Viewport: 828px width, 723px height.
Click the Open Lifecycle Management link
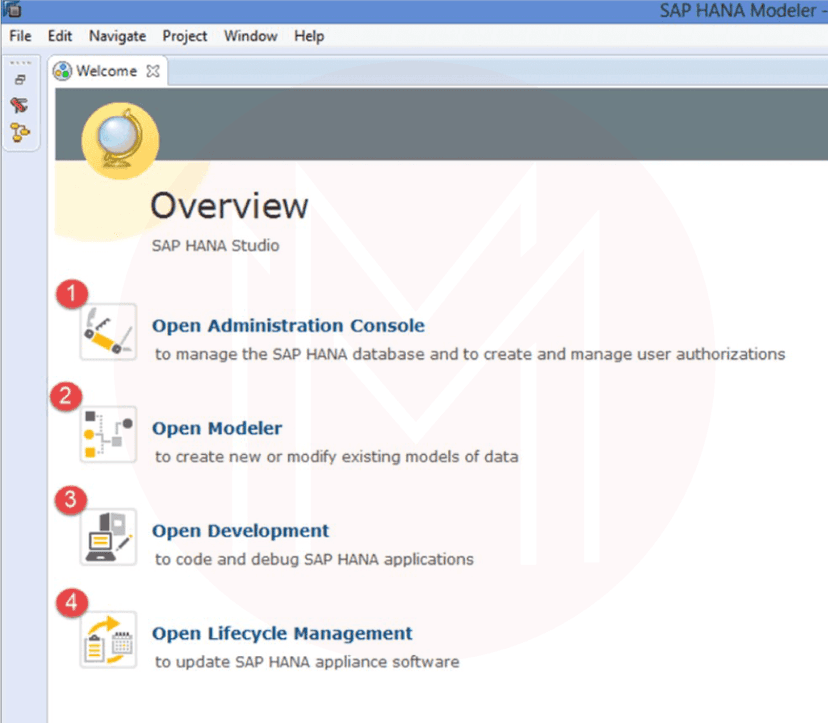point(282,633)
